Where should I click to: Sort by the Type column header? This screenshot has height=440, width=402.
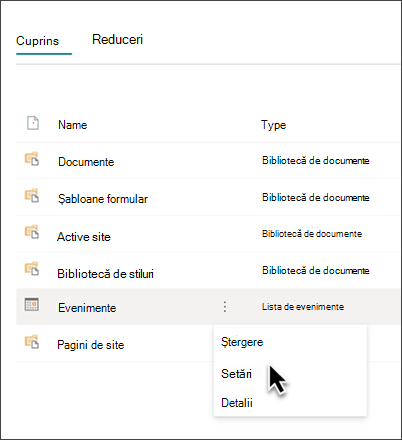click(274, 125)
